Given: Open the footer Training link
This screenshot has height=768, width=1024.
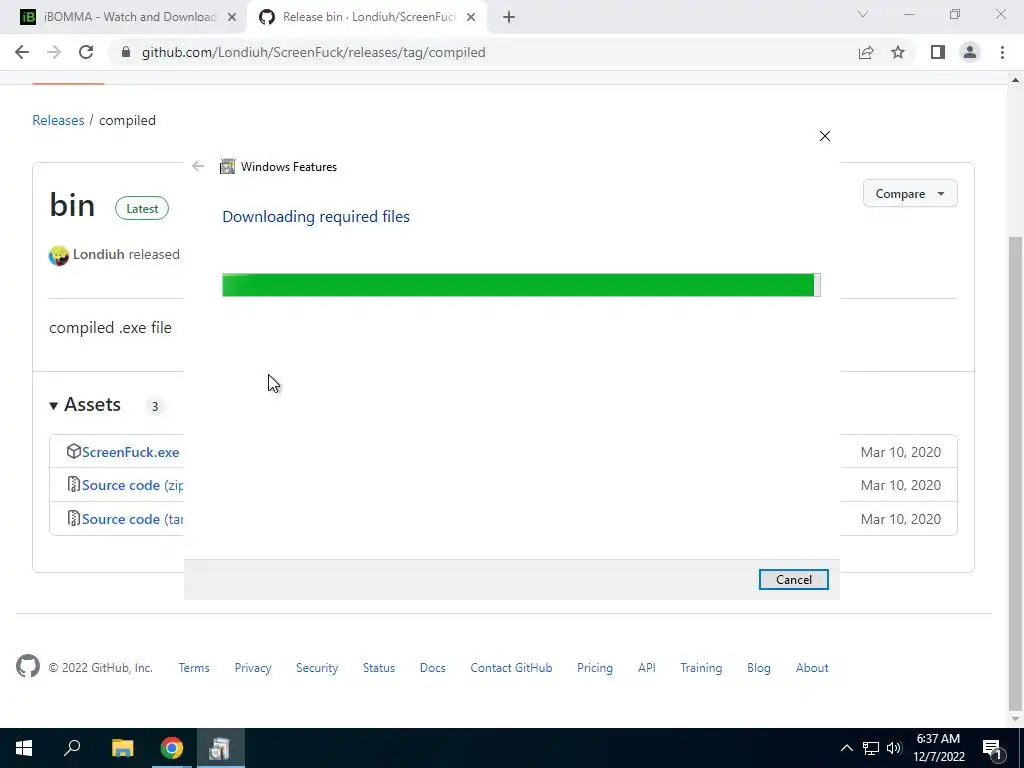Looking at the screenshot, I should pyautogui.click(x=701, y=667).
